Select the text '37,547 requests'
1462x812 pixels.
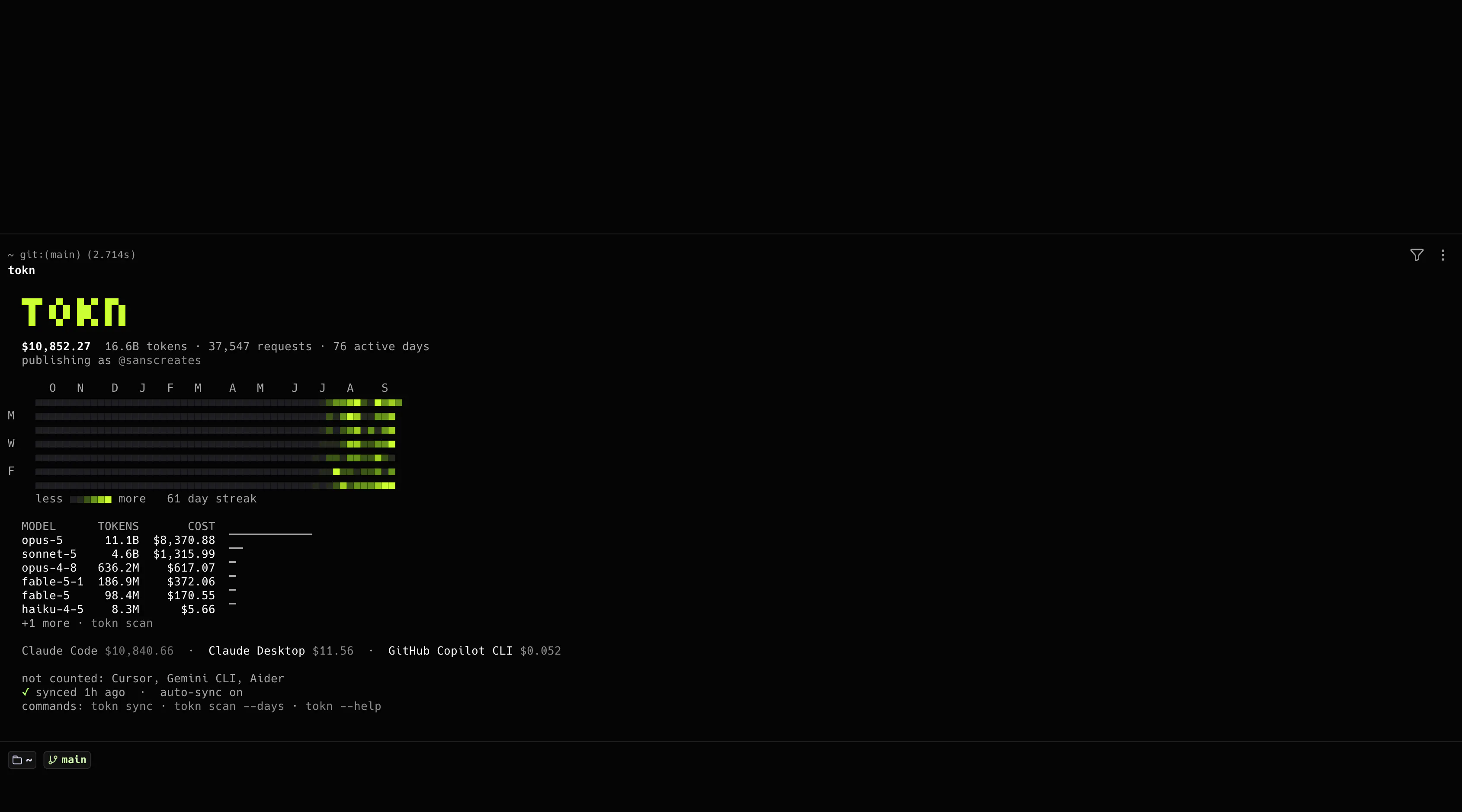(x=260, y=346)
